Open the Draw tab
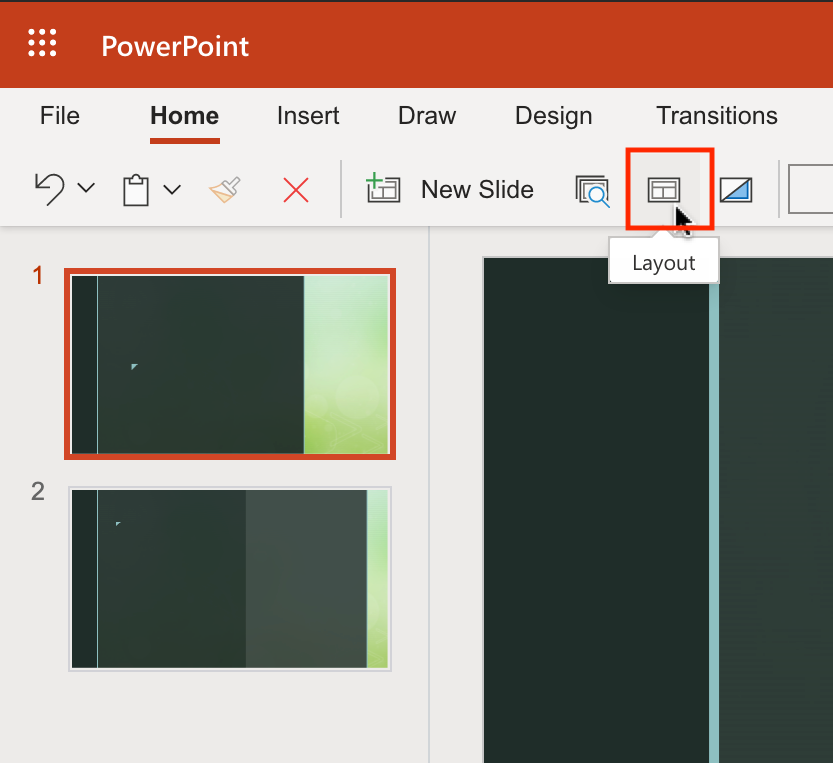Viewport: 833px width, 763px height. pos(427,116)
